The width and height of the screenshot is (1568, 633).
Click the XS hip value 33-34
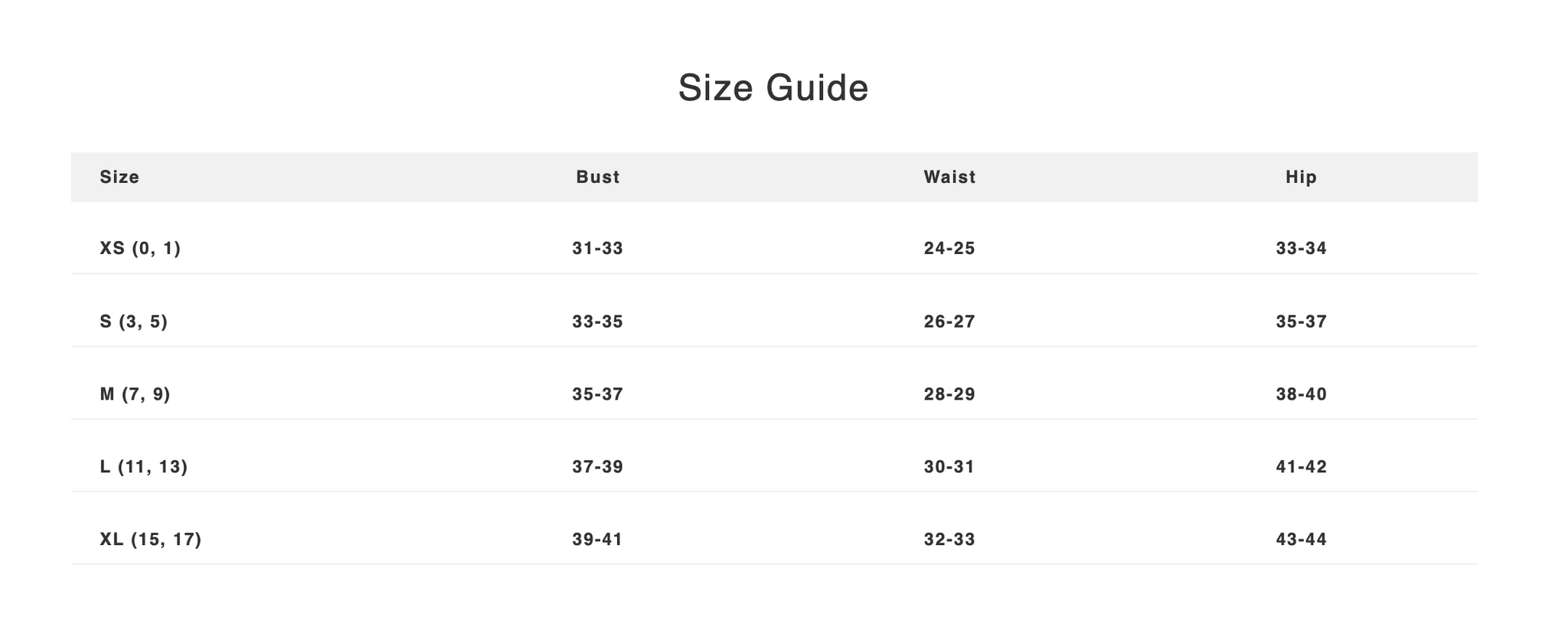(x=1301, y=248)
